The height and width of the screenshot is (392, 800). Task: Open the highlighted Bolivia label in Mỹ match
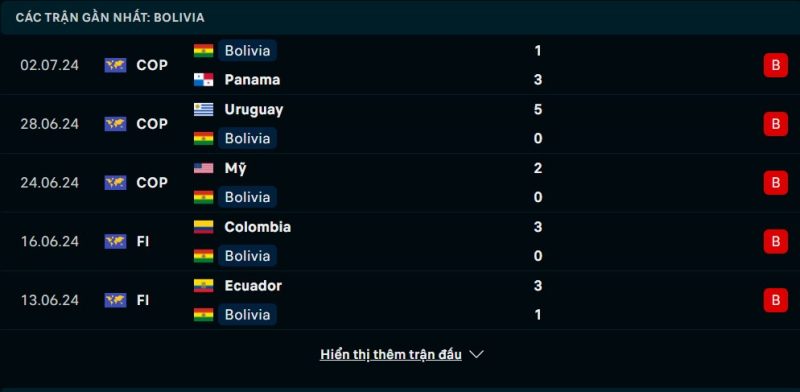(x=247, y=197)
